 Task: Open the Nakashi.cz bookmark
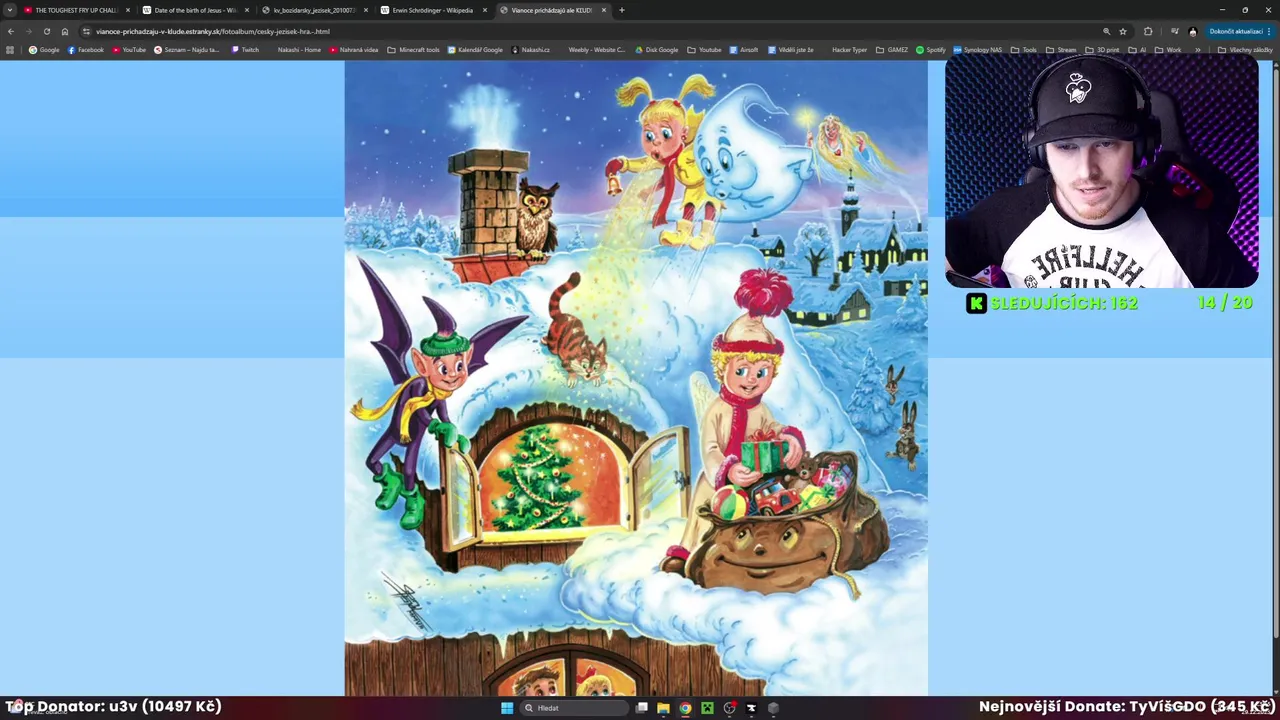click(531, 50)
